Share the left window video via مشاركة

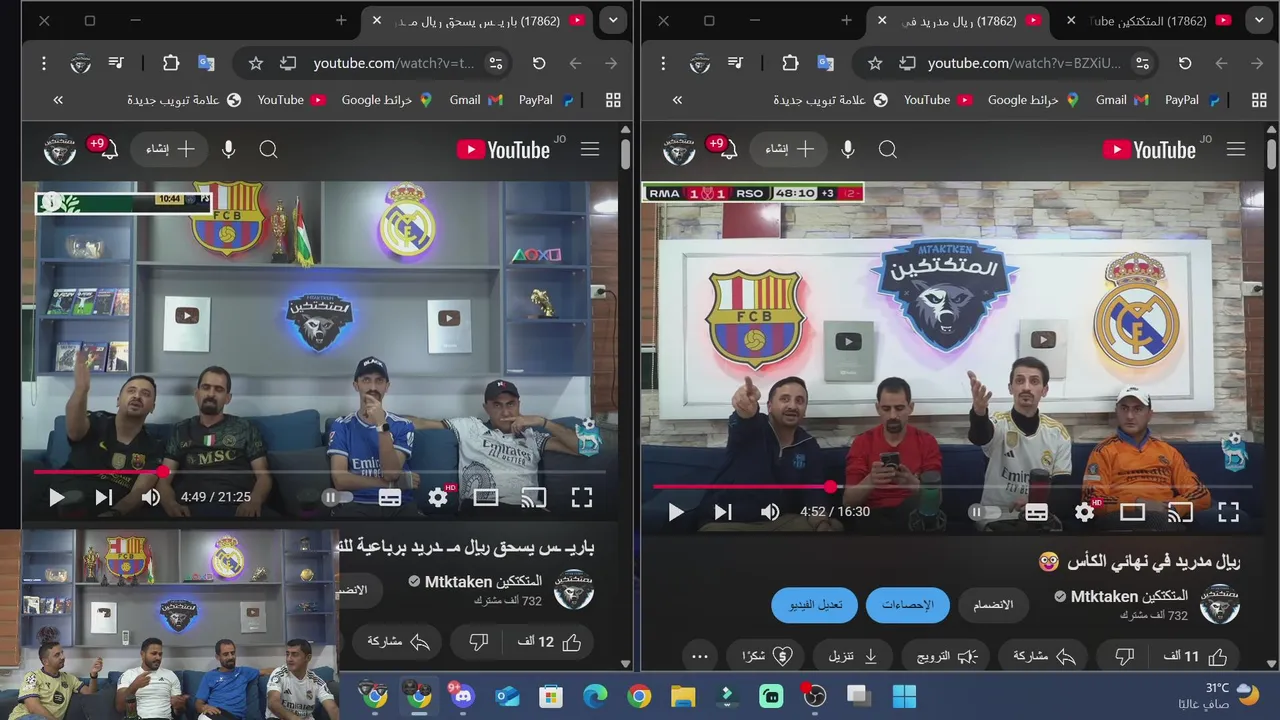pyautogui.click(x=398, y=642)
